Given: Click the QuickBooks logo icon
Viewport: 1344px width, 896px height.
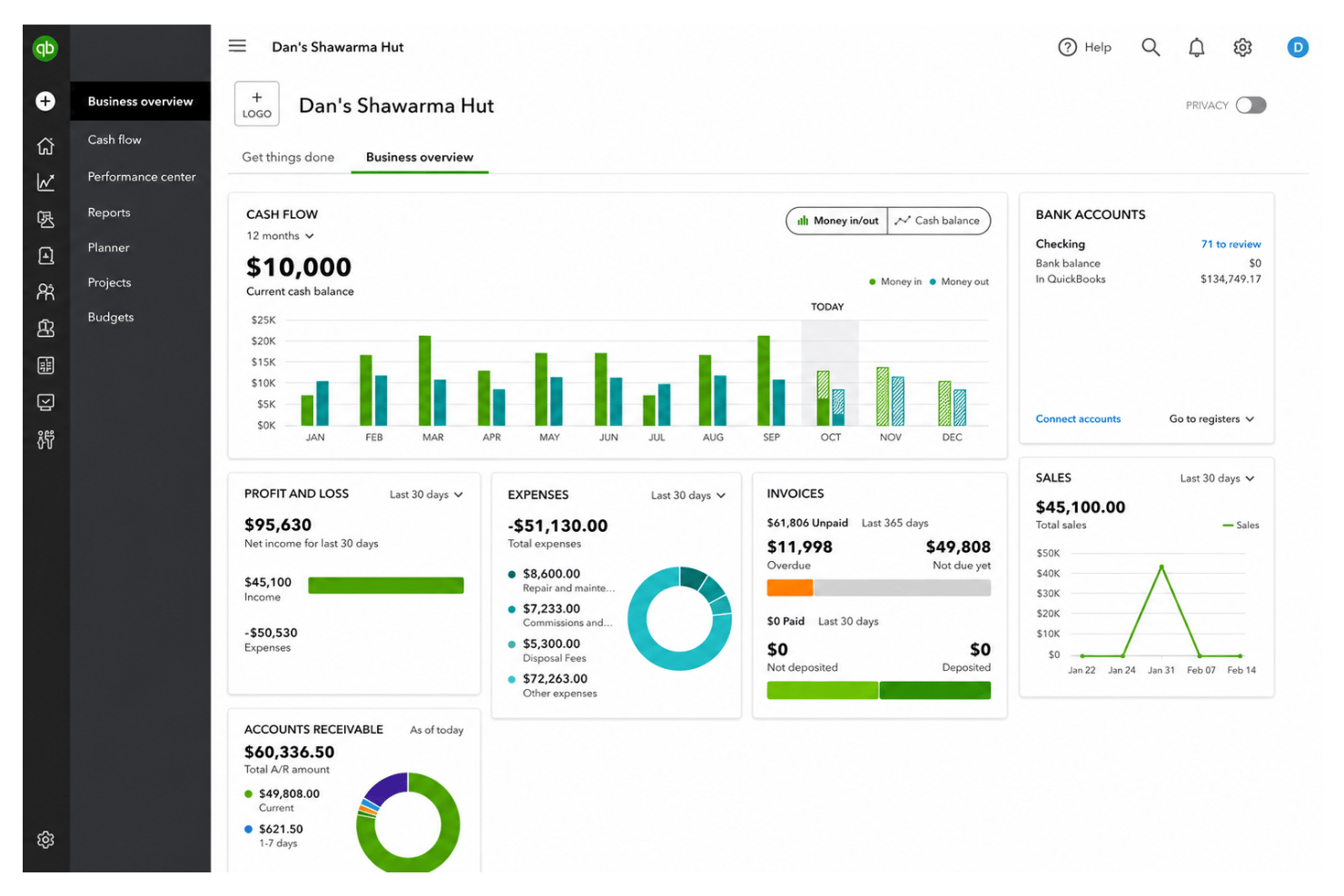Looking at the screenshot, I should click(x=45, y=48).
